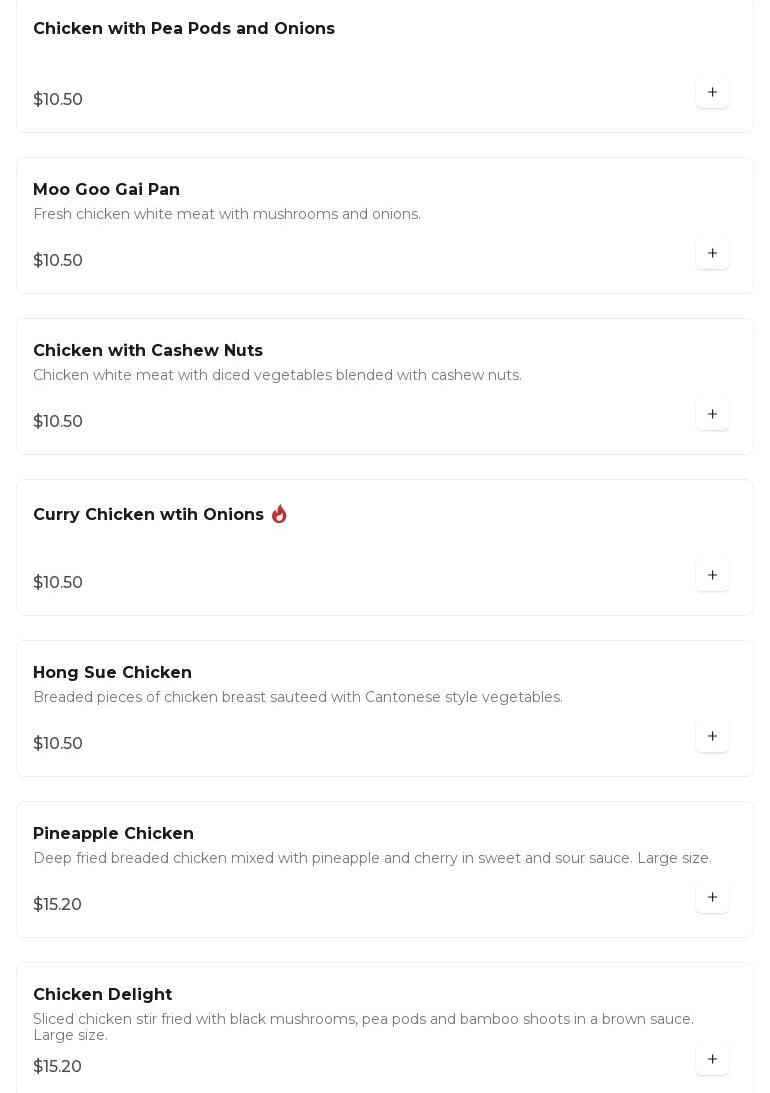This screenshot has height=1093, width=770.
Task: Open the Moo Goo Gai Pan item title
Action: pos(106,190)
